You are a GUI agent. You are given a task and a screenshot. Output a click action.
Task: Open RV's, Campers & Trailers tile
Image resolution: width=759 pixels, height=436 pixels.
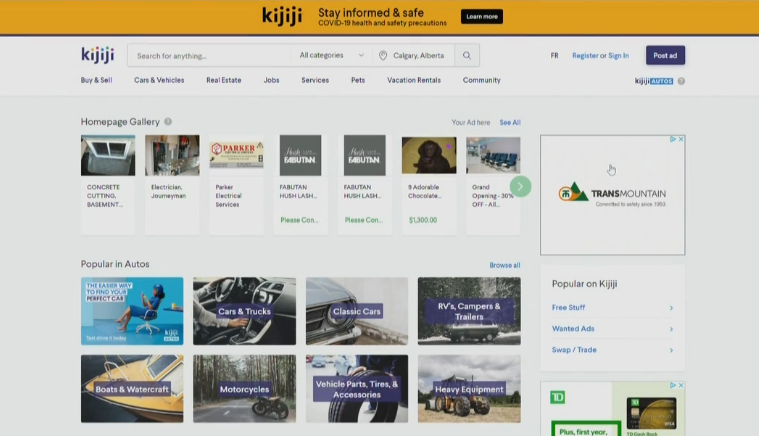pyautogui.click(x=469, y=311)
